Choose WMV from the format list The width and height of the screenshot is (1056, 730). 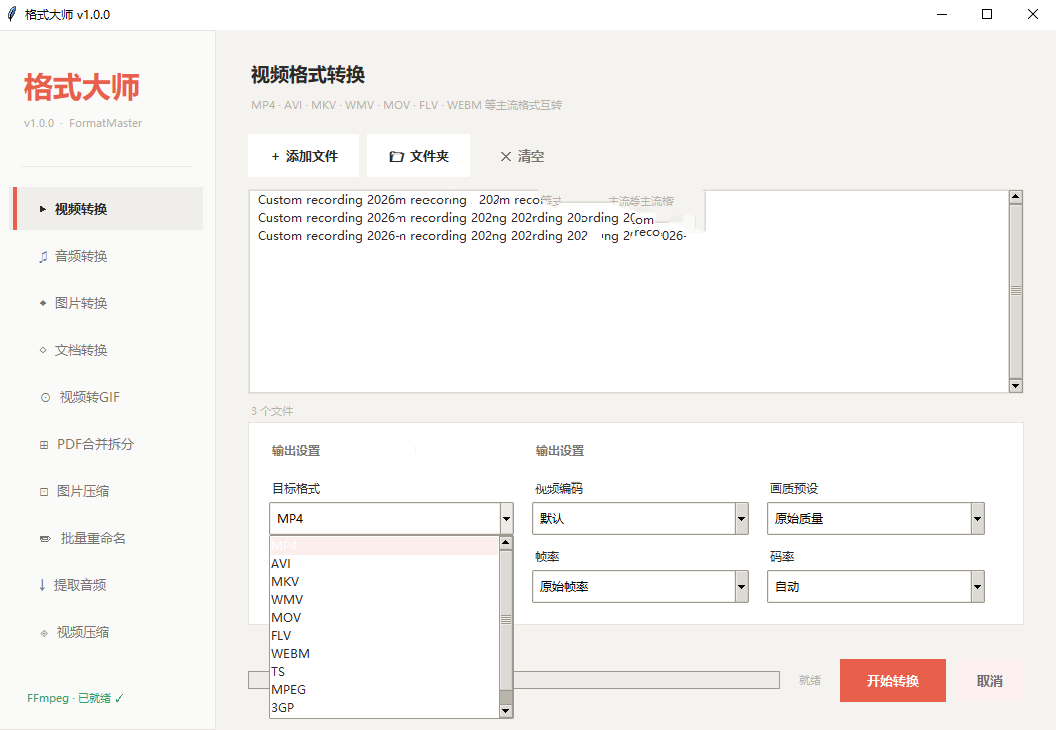point(384,600)
